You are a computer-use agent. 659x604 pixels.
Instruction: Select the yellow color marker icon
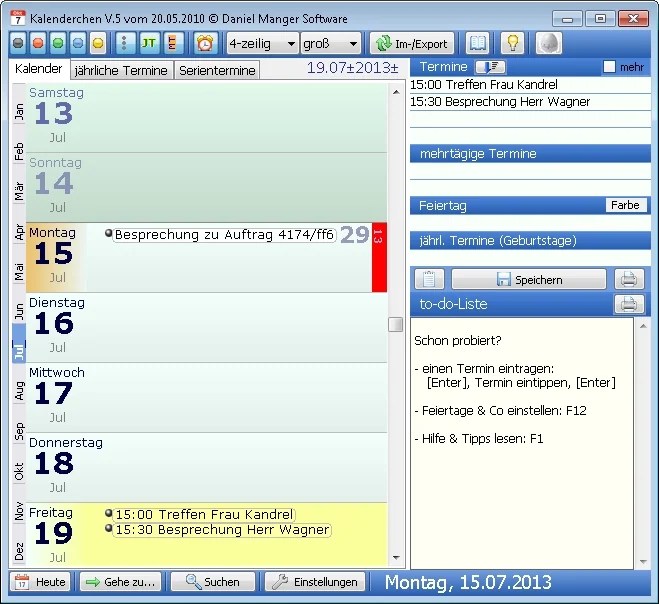(x=98, y=43)
